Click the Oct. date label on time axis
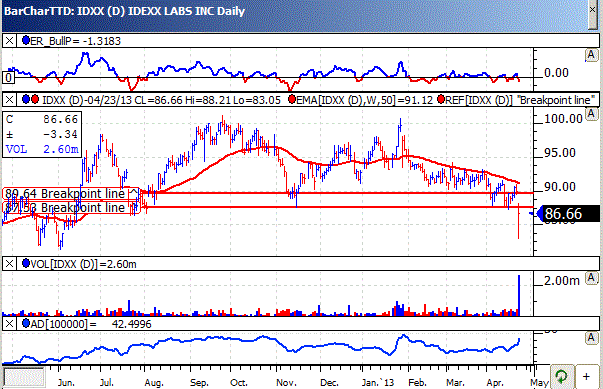 238,382
